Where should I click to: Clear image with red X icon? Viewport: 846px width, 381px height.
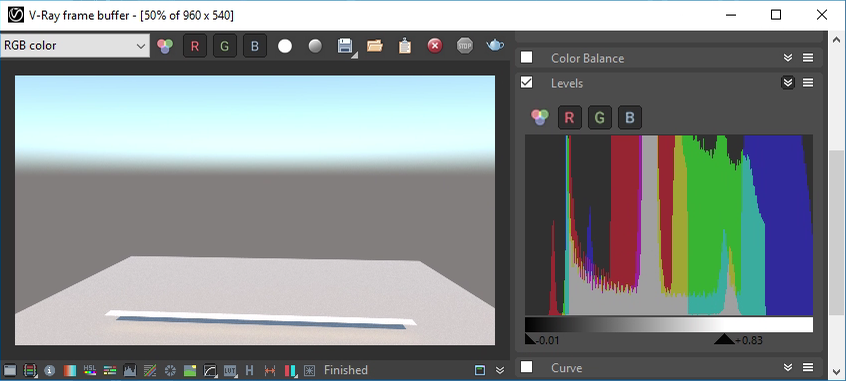tap(435, 46)
